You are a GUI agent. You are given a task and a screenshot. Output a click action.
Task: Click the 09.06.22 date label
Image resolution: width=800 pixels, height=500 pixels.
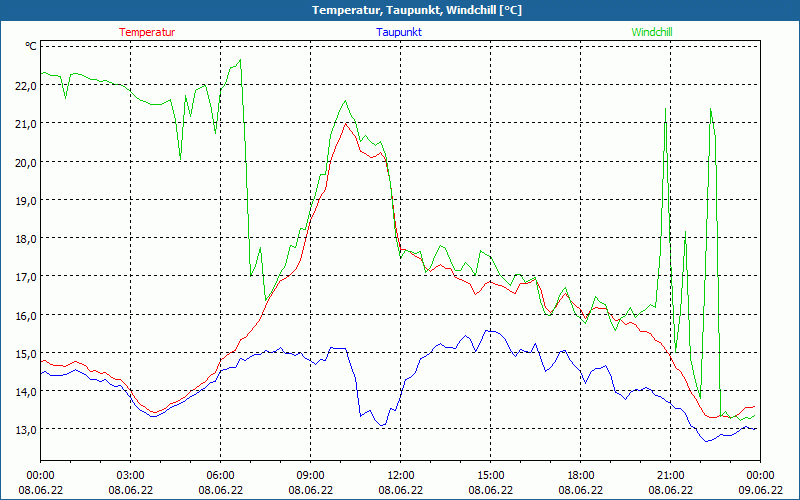coord(760,490)
